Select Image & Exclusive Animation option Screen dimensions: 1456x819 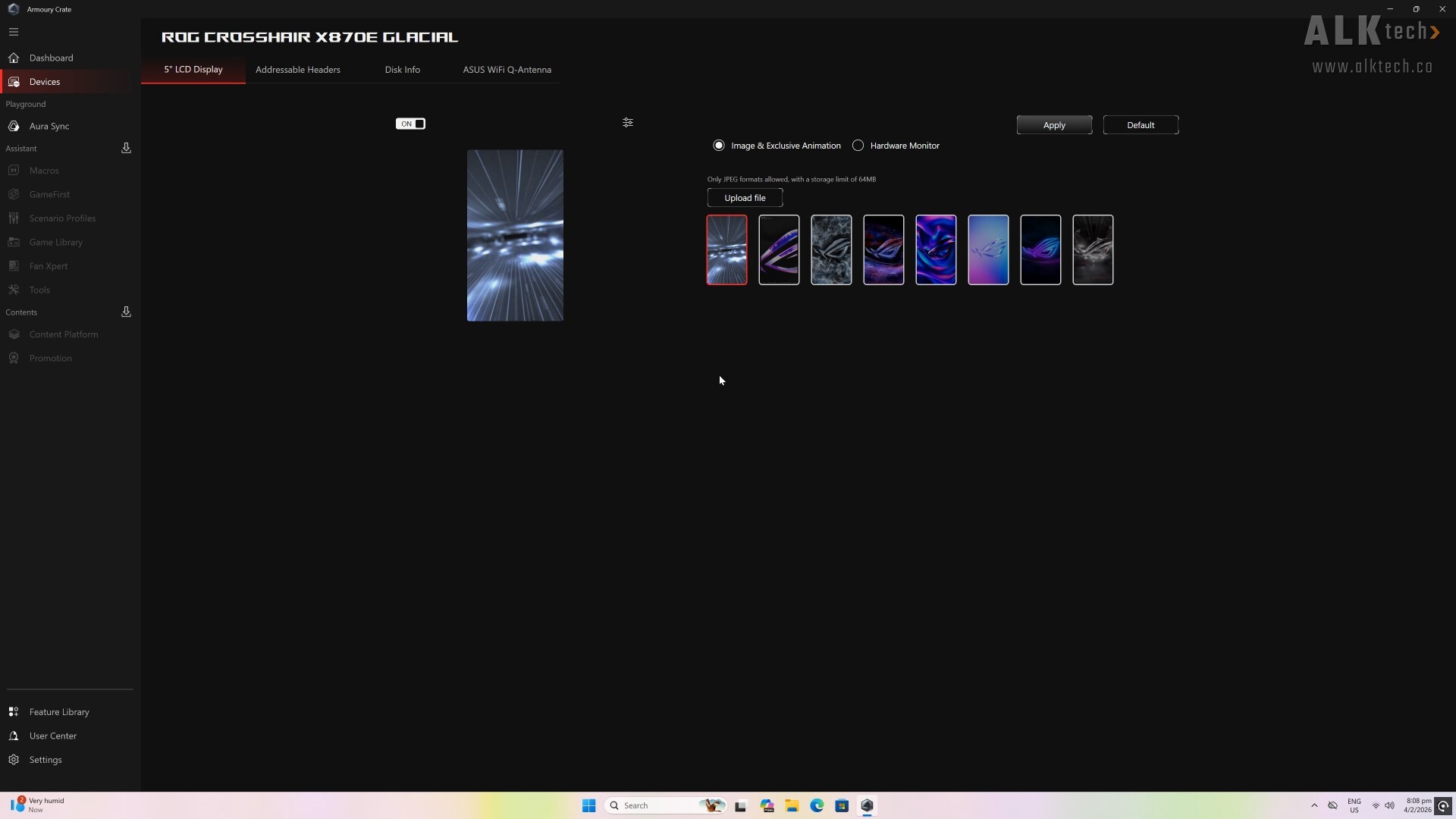click(x=719, y=146)
